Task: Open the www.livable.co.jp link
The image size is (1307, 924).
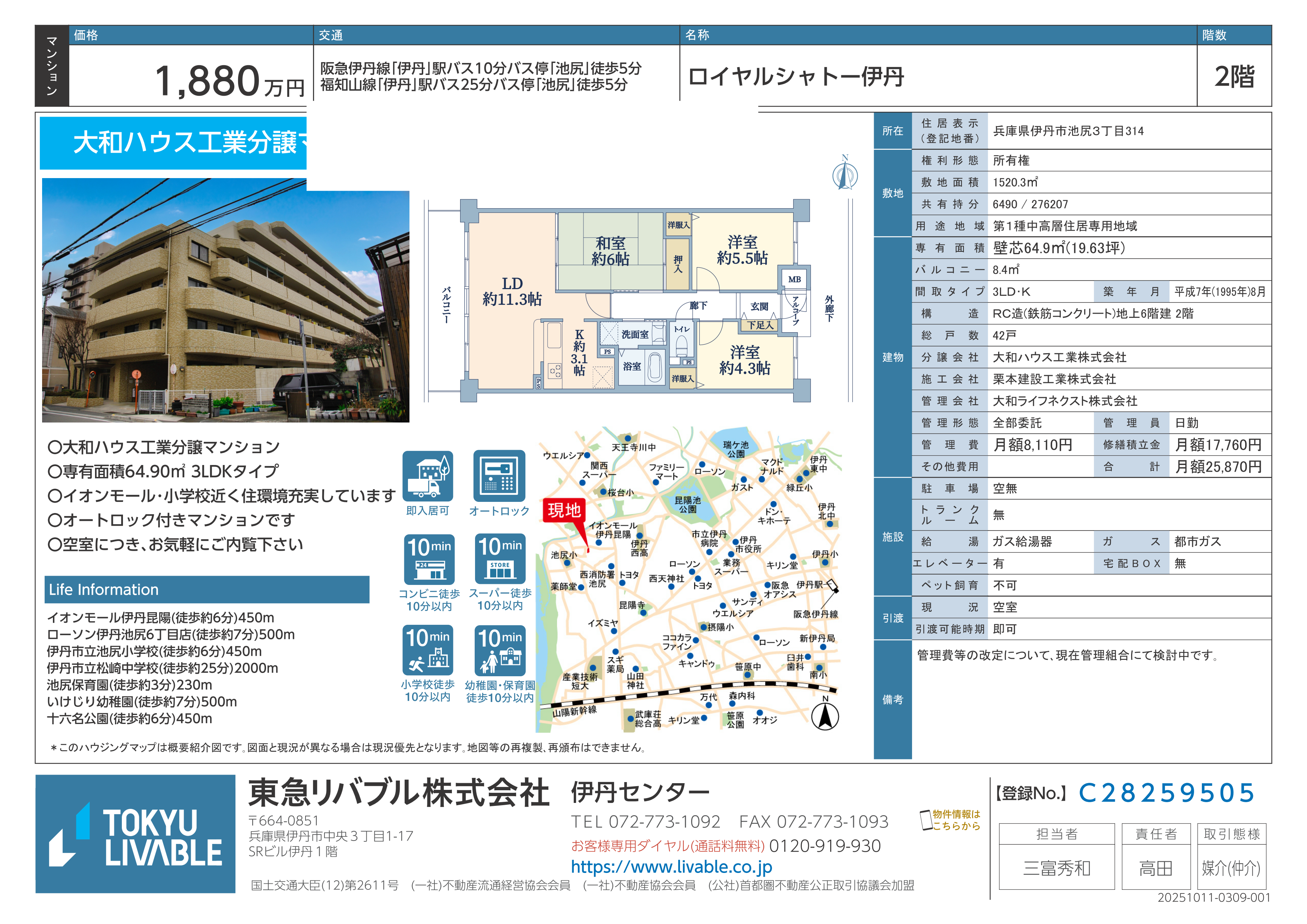Action: (671, 867)
